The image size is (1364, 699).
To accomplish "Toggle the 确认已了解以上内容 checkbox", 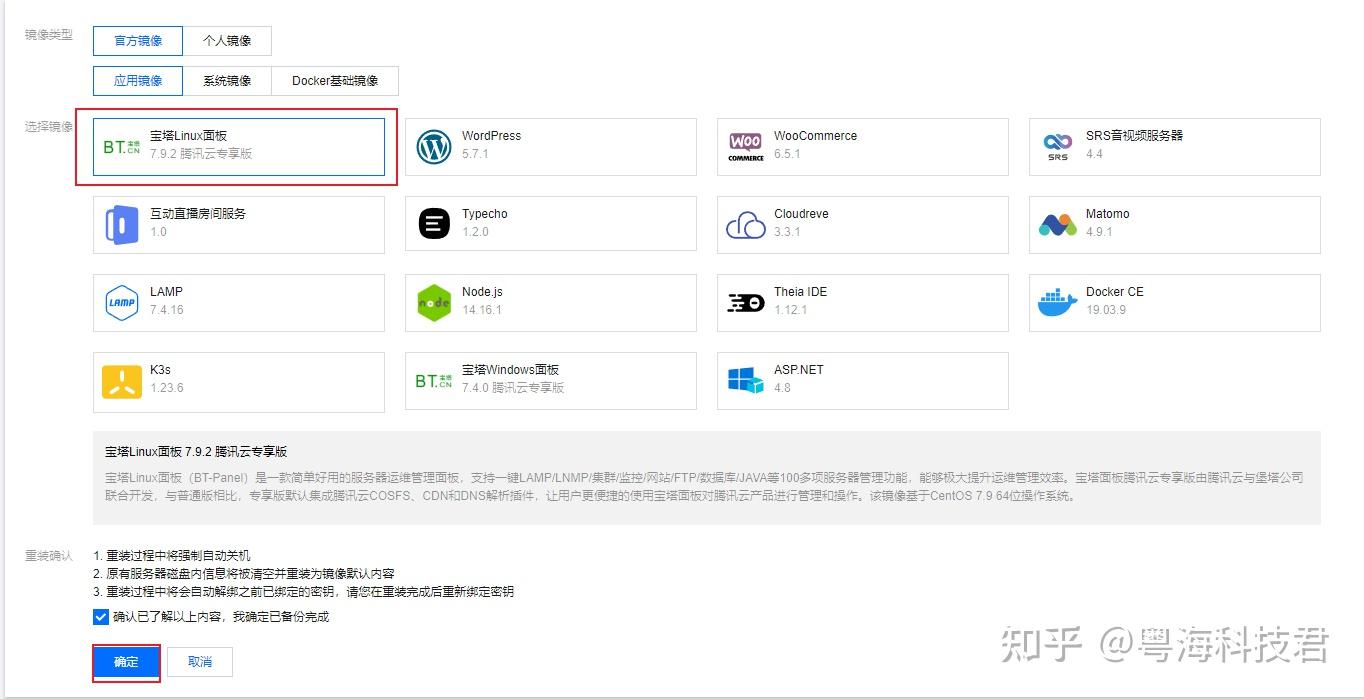I will click(x=101, y=617).
